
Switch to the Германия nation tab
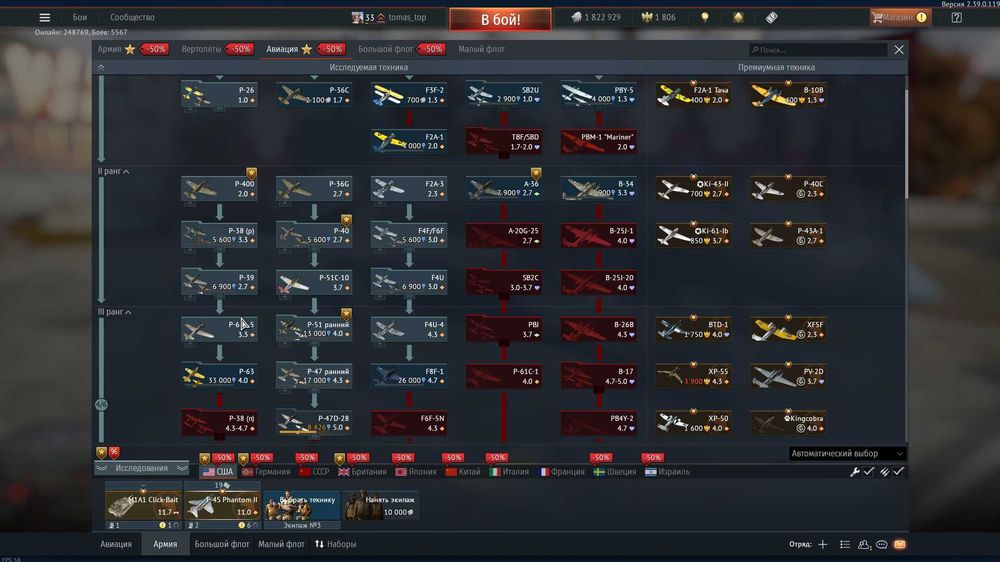coord(266,472)
